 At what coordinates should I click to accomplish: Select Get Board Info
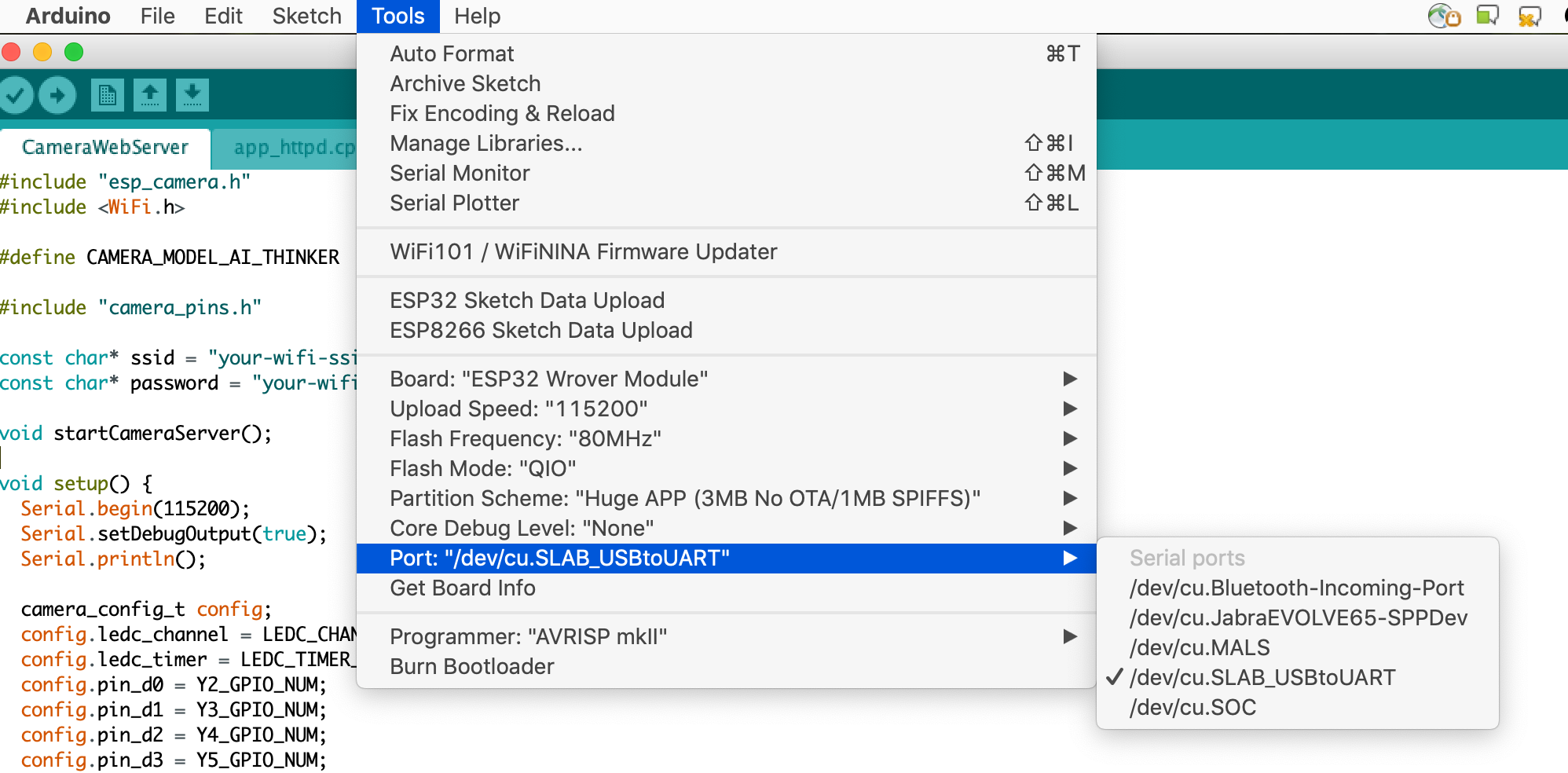[726, 588]
